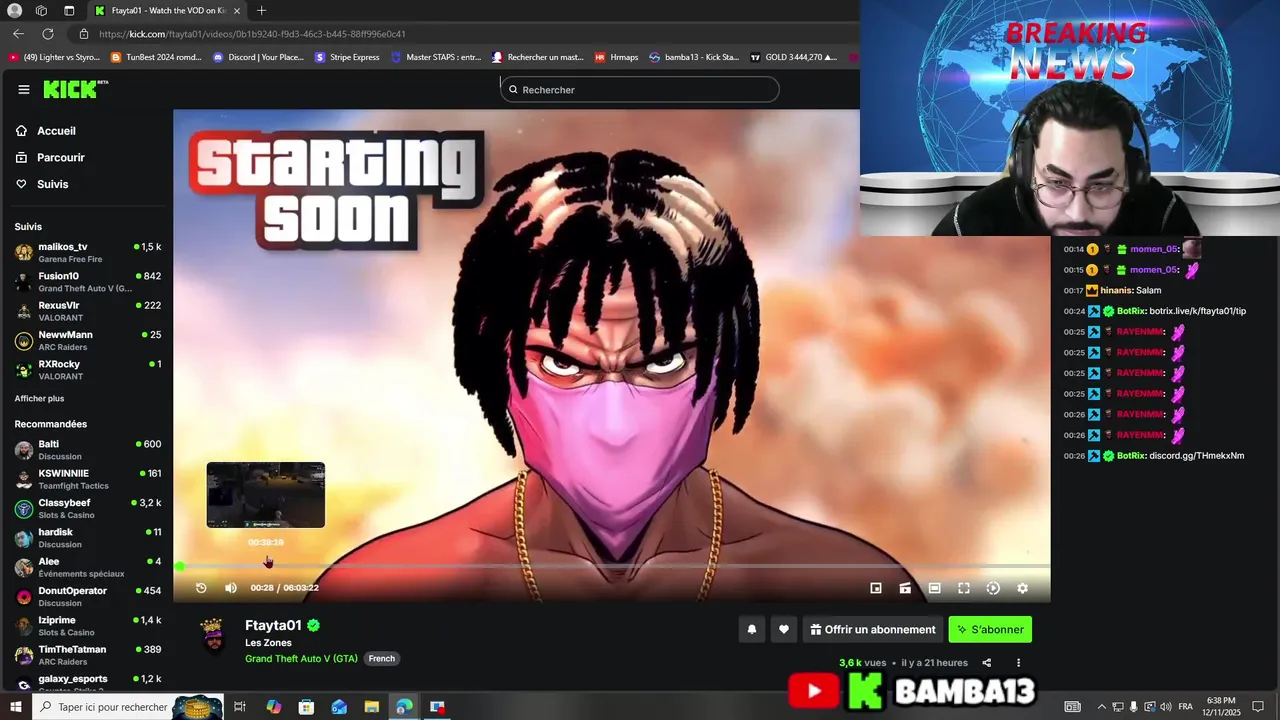Open NewwMann channel in sidebar
The width and height of the screenshot is (1280, 720).
point(88,340)
